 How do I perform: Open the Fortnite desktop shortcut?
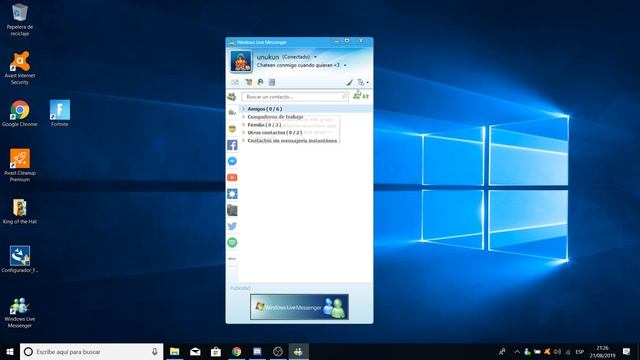[x=60, y=113]
